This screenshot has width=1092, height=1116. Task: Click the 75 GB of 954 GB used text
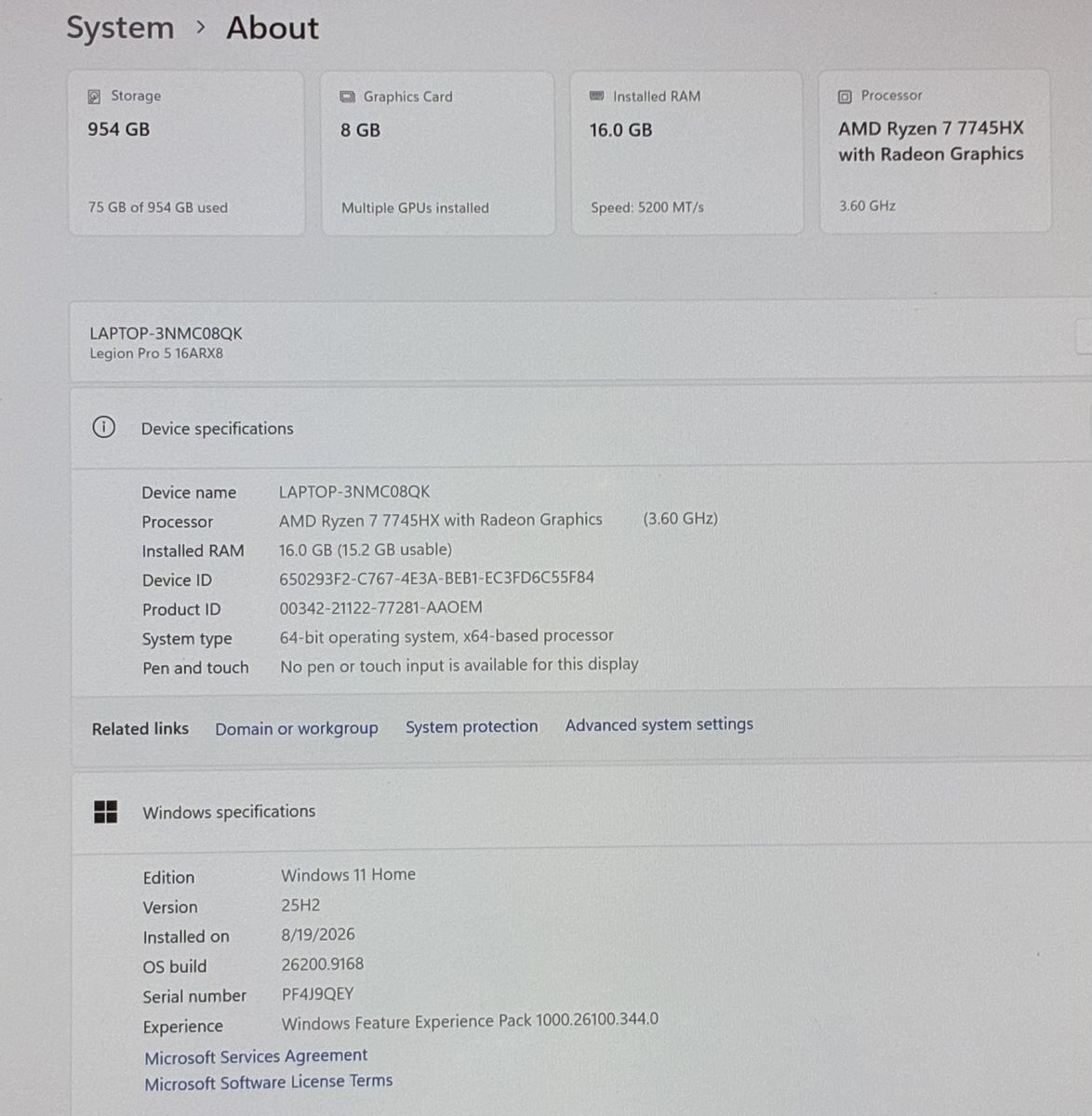click(x=158, y=207)
